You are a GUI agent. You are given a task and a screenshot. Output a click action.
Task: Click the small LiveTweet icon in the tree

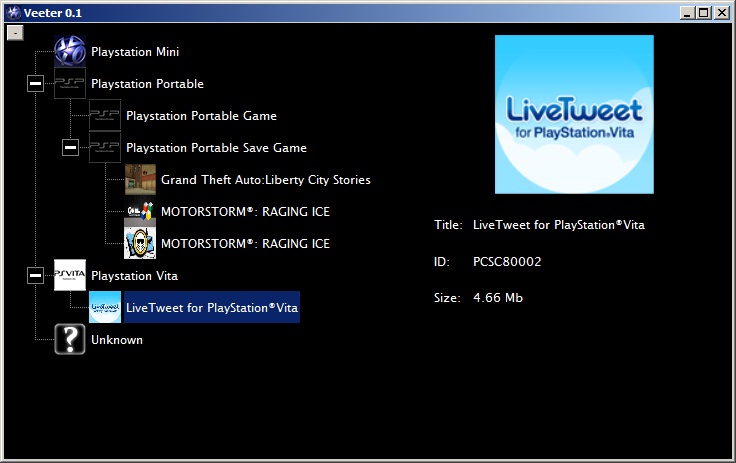click(105, 307)
